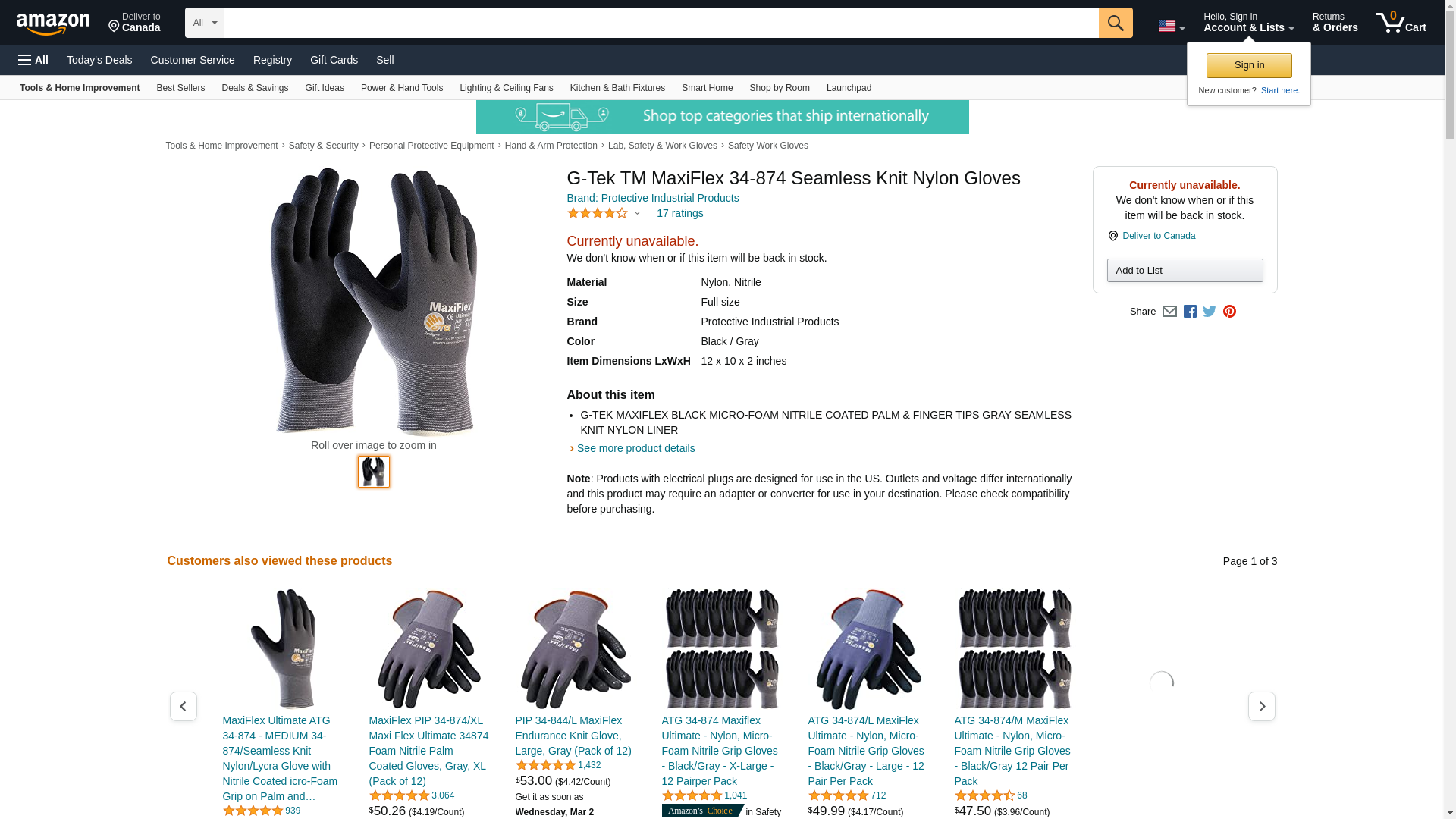Screen dimensions: 1456x819
Task: Go to previous page of products carousel
Action: point(183,706)
